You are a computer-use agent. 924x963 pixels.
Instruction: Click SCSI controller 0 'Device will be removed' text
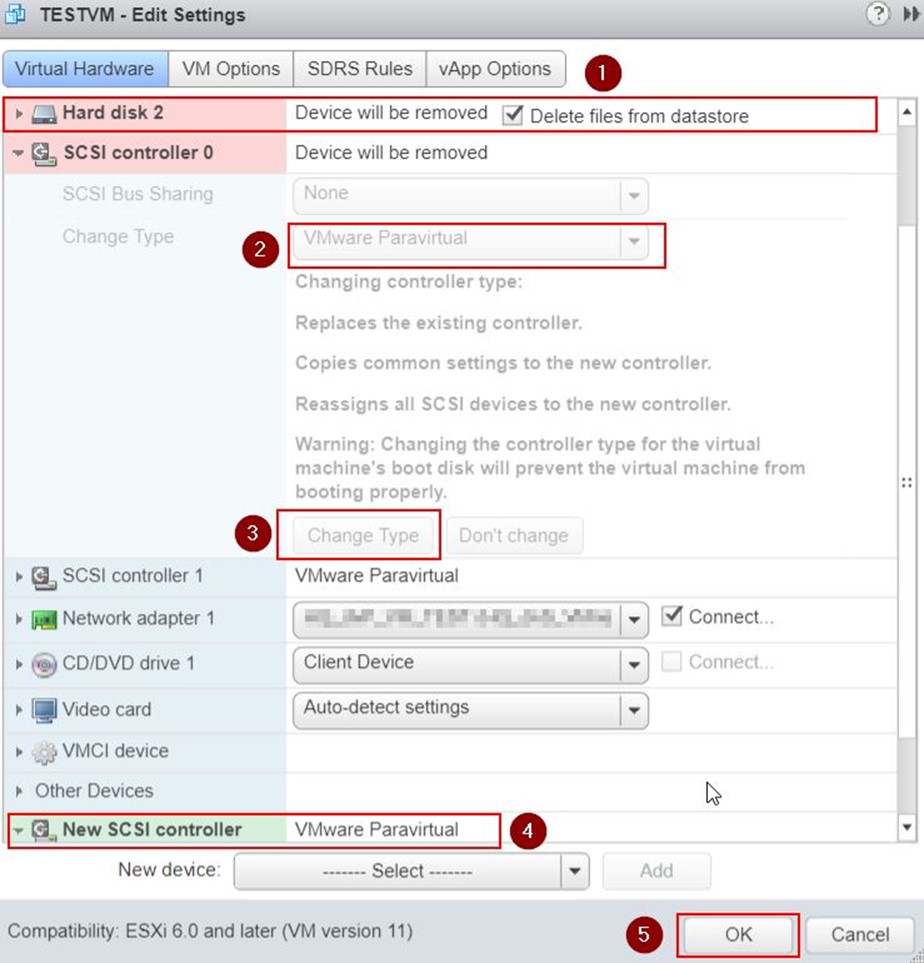391,153
